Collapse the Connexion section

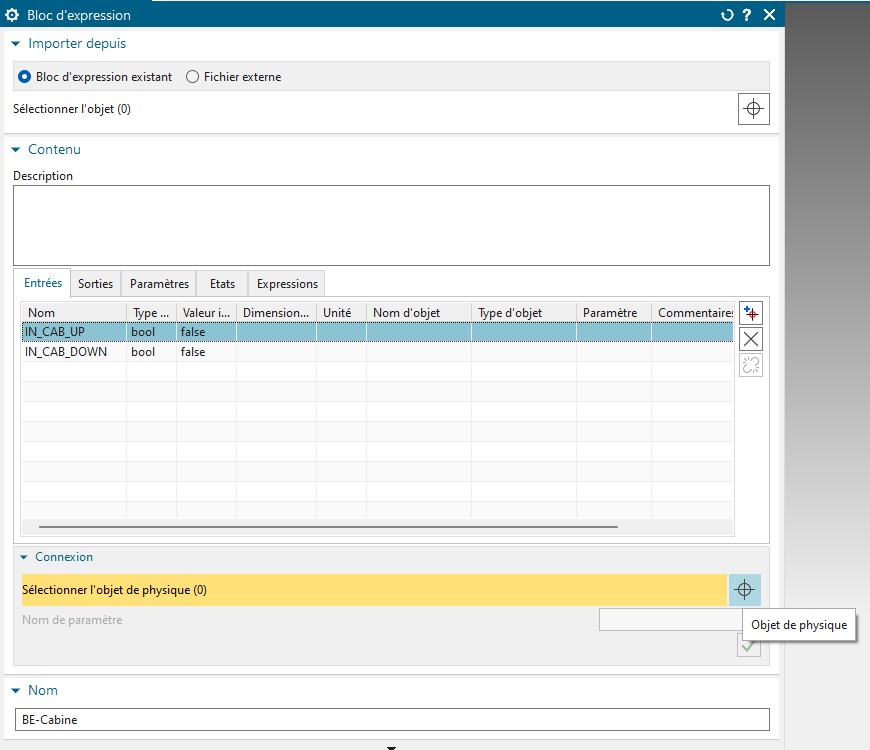coord(23,557)
